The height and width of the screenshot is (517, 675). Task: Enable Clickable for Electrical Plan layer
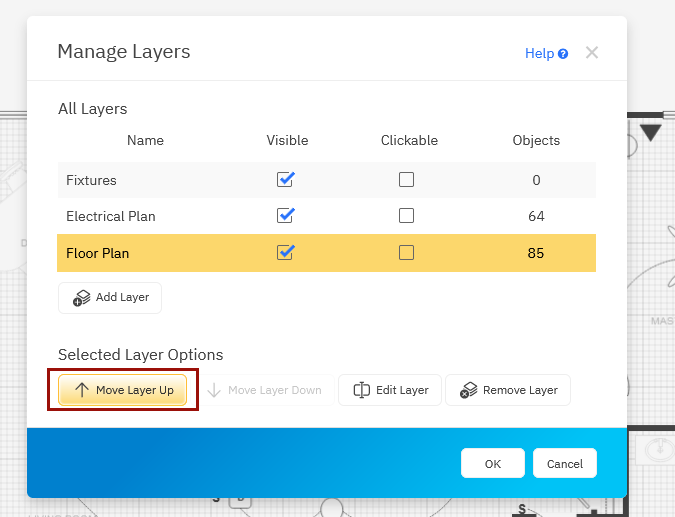(x=406, y=216)
